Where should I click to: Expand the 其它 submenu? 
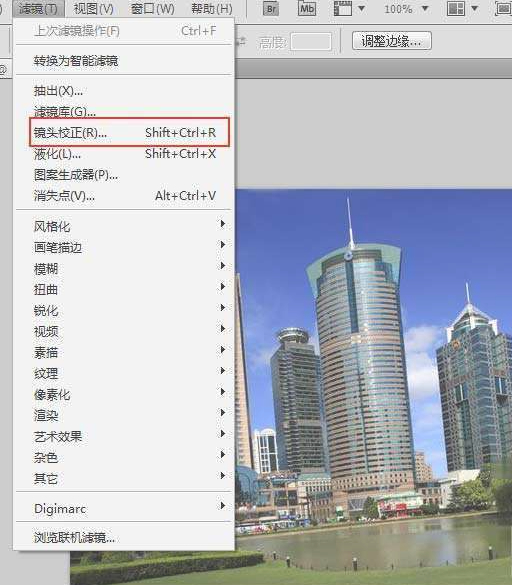click(124, 478)
